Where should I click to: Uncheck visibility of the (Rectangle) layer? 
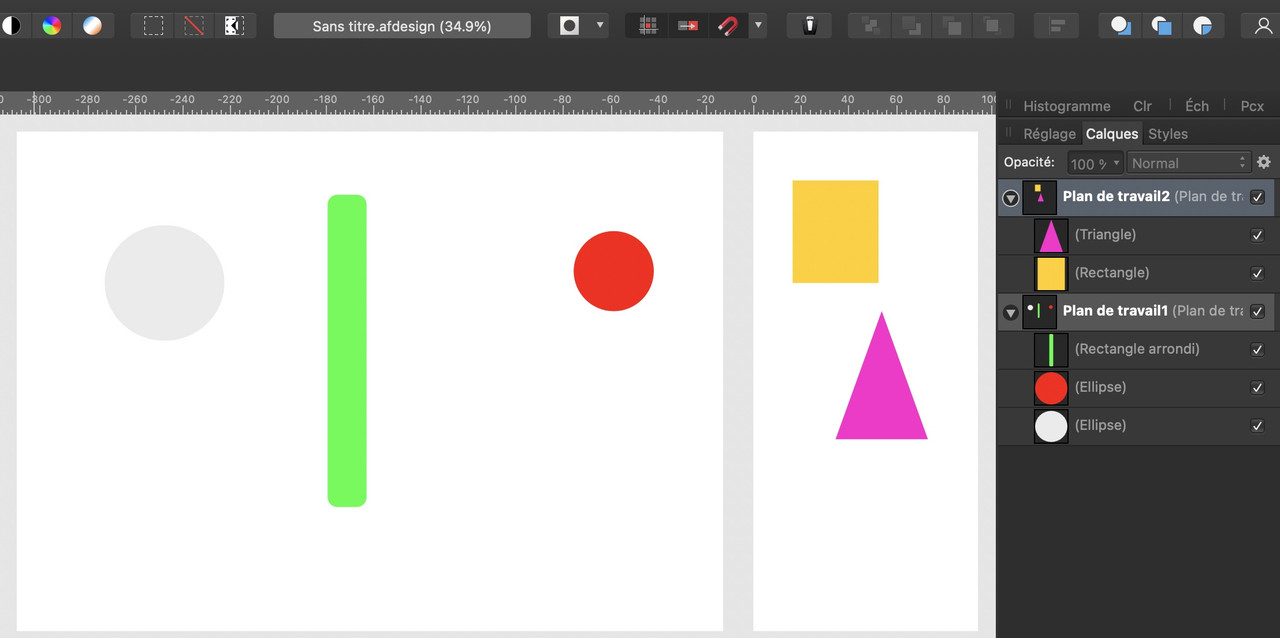(x=1258, y=273)
